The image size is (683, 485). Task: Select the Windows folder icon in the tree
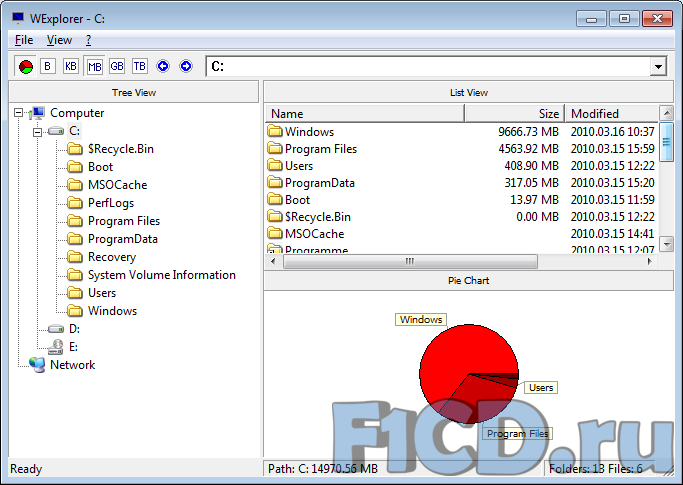[75, 311]
